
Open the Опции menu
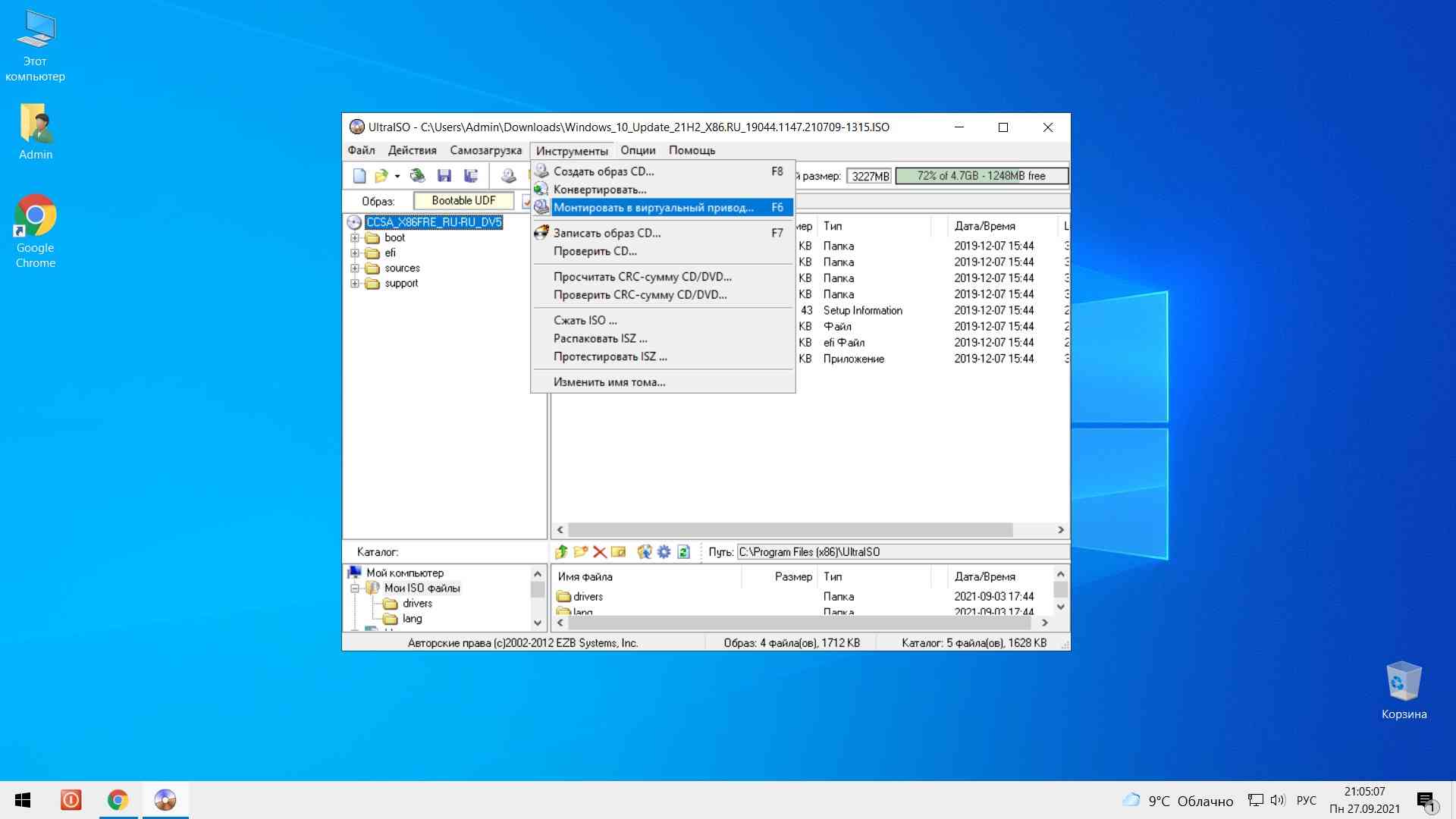(x=638, y=150)
